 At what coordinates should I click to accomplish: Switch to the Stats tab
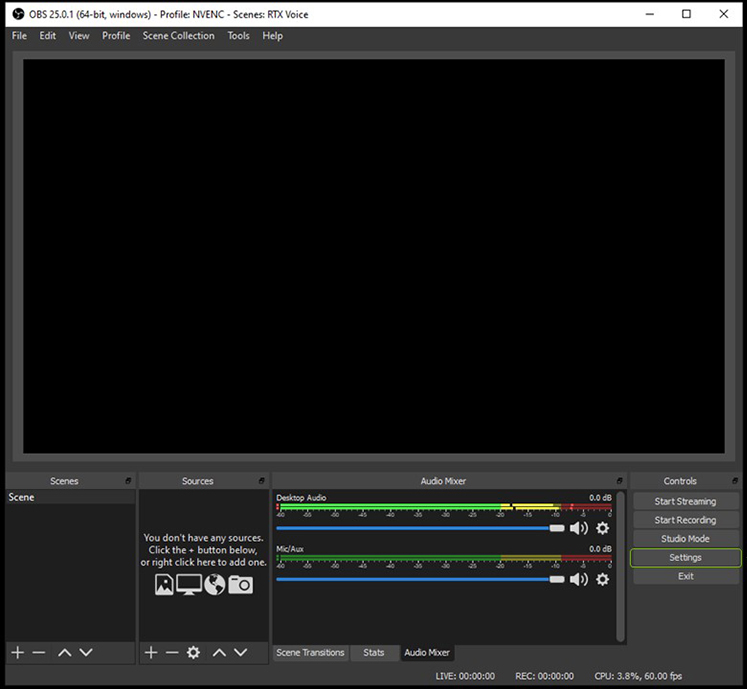[374, 653]
